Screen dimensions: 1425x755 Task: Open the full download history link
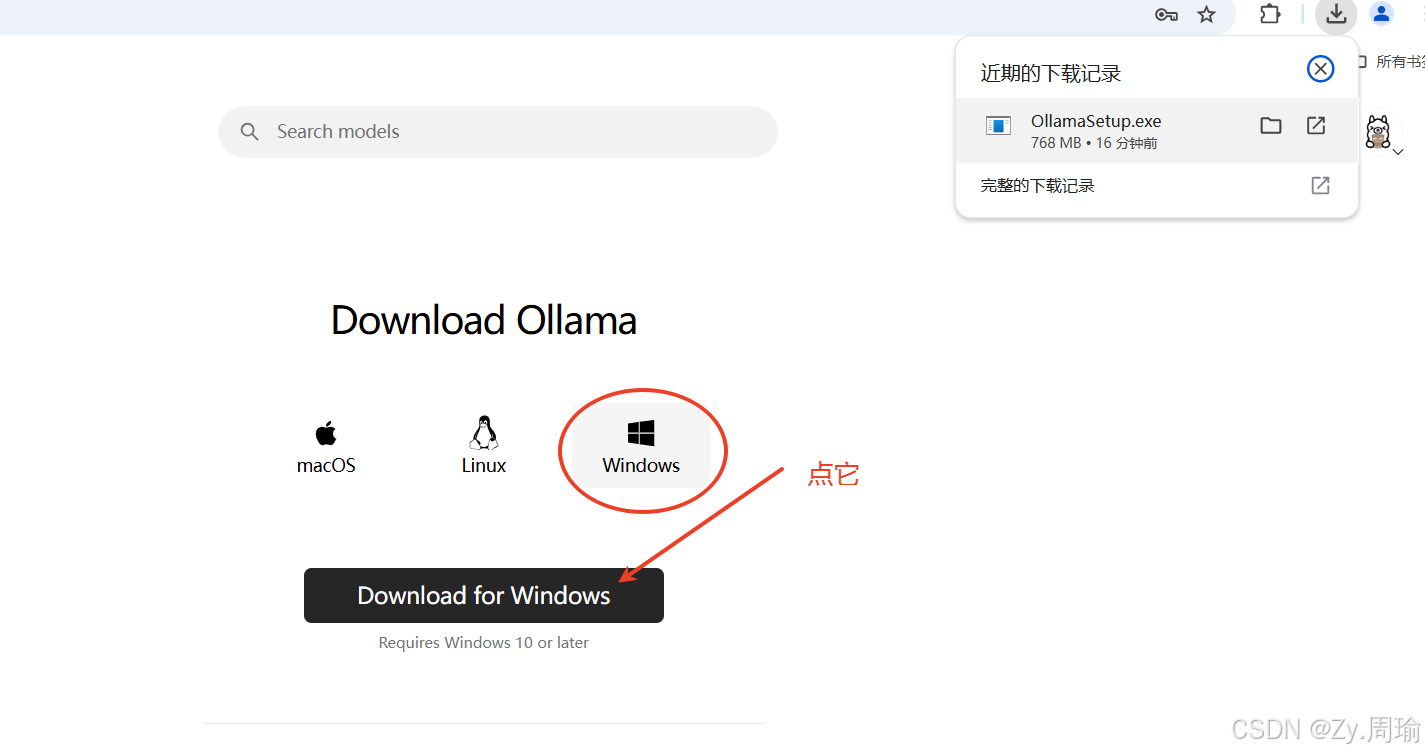[x=1037, y=186]
